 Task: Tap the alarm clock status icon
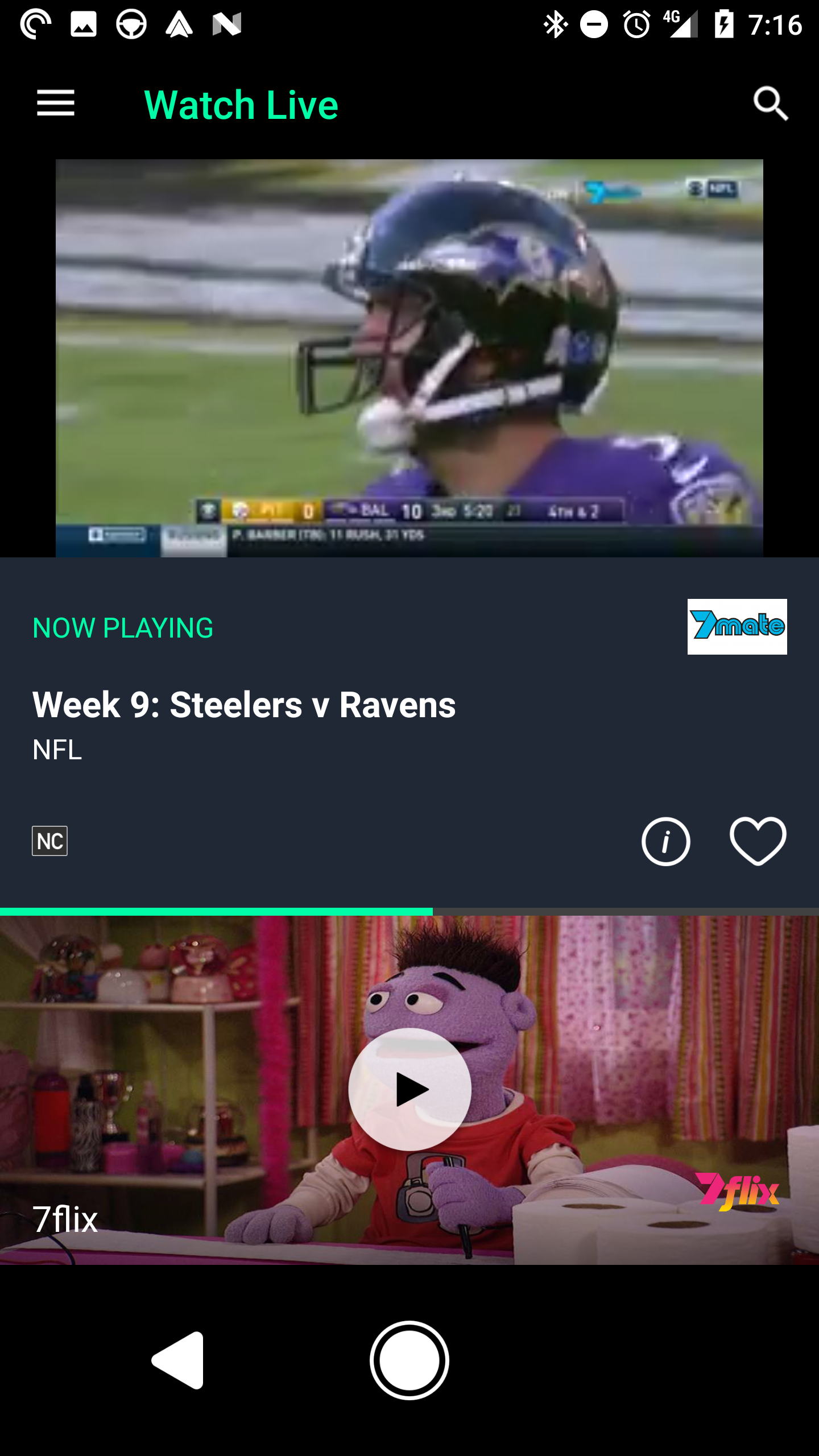636,24
